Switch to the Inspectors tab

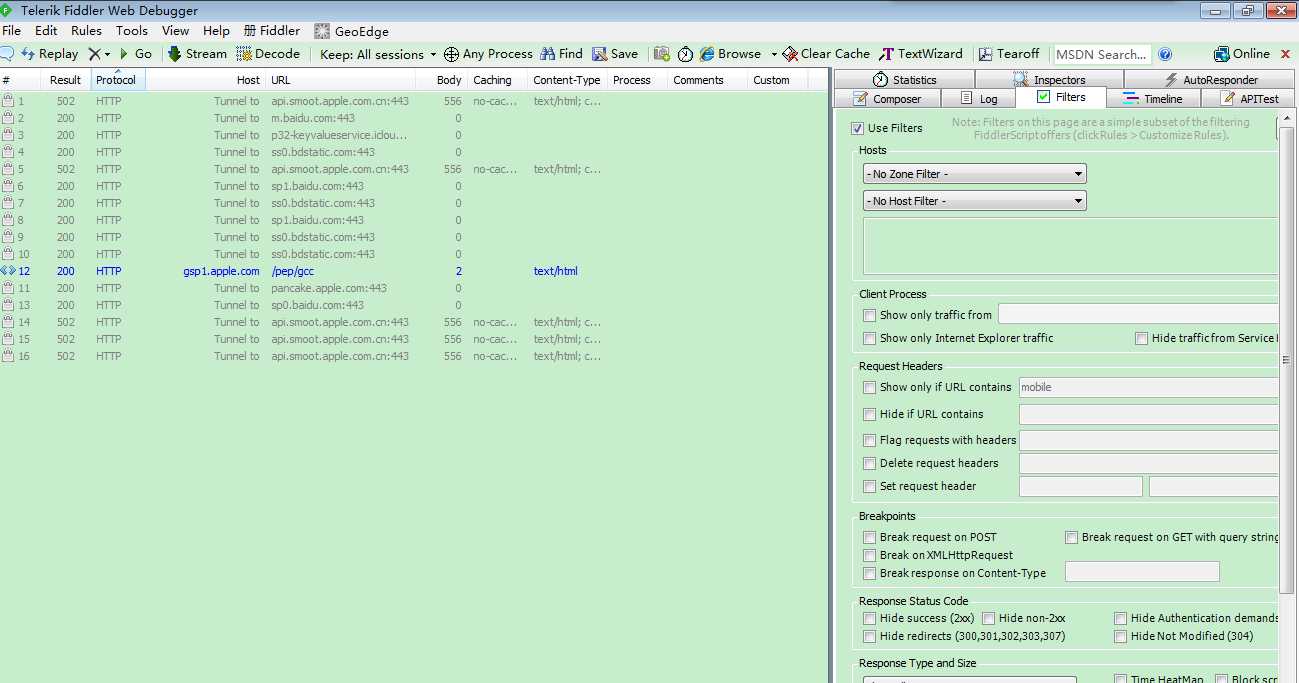1049,80
